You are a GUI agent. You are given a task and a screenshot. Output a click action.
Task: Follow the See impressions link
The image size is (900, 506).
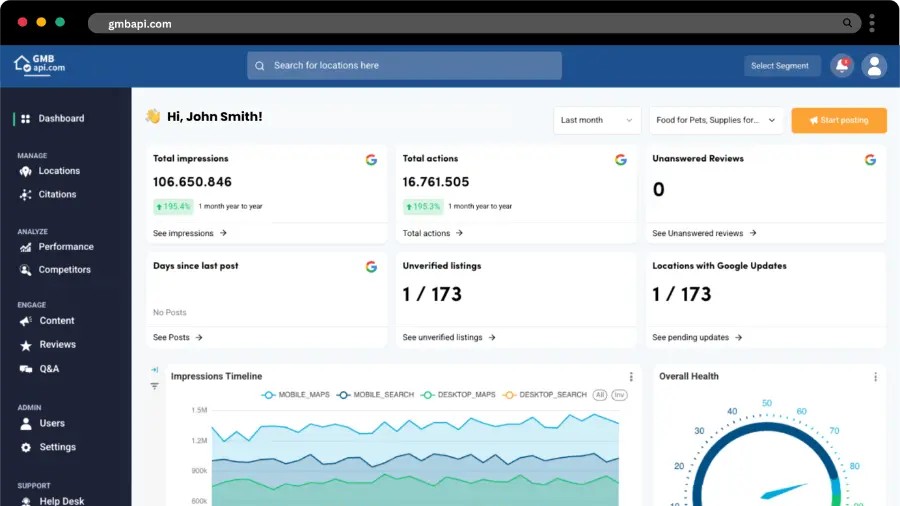[189, 233]
